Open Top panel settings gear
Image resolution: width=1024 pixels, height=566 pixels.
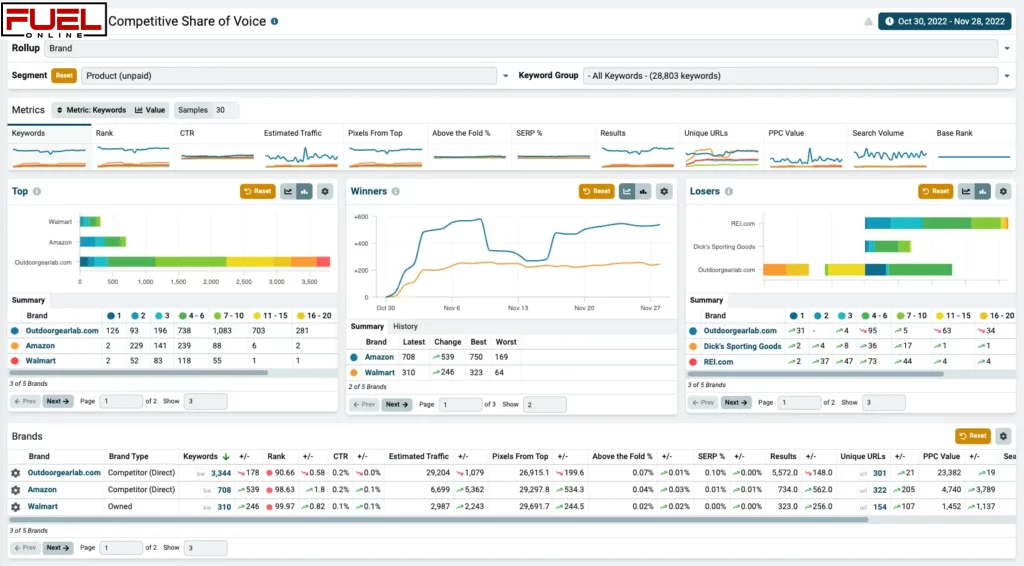(325, 191)
